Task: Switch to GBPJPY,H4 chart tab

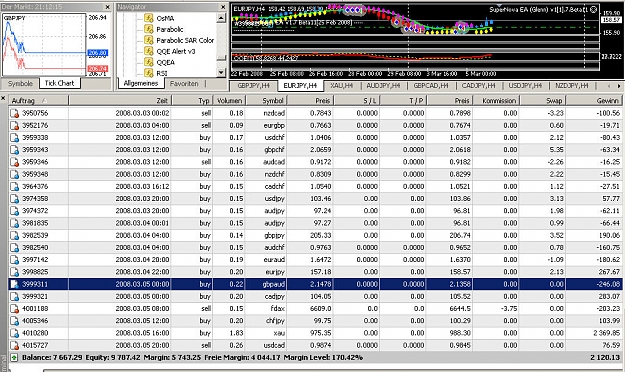Action: (x=254, y=86)
